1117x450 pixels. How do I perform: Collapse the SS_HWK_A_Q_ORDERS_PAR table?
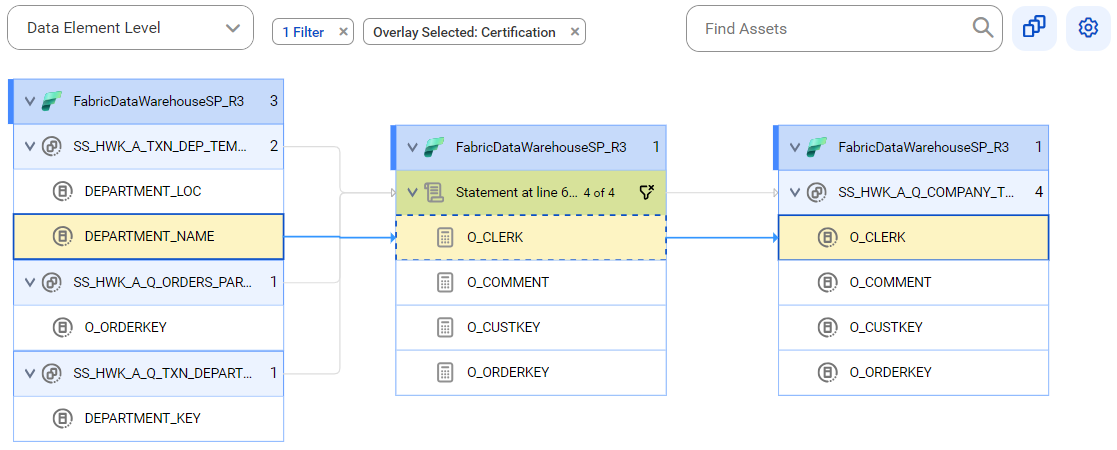pos(30,282)
